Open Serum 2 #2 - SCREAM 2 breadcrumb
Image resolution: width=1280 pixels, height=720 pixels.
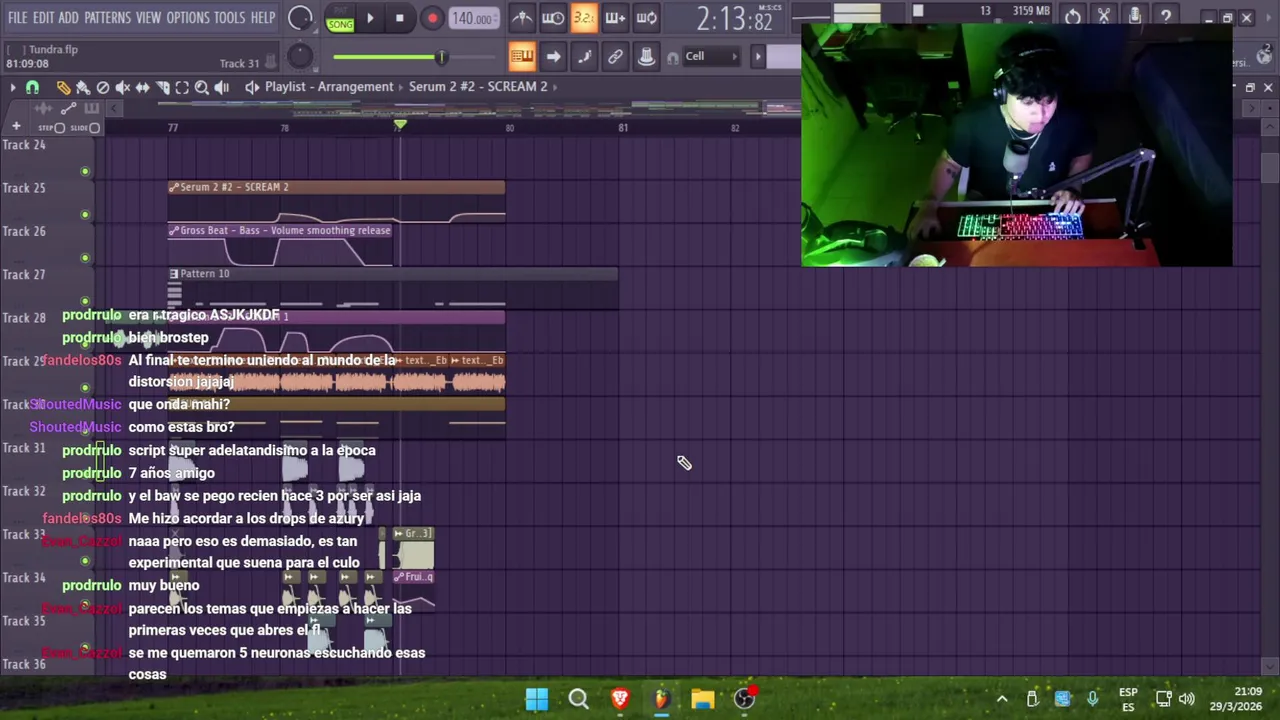click(x=478, y=87)
